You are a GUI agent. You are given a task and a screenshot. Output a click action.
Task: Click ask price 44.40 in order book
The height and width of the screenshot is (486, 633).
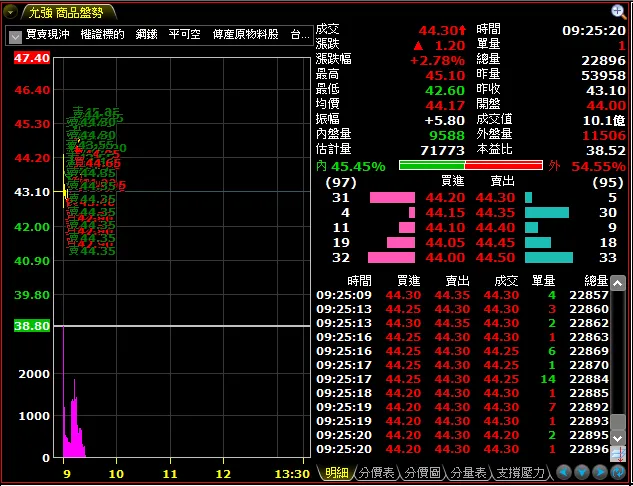(x=495, y=228)
